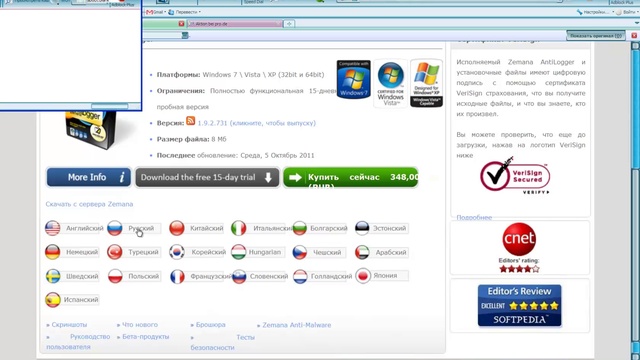Screen dimensions: 640x360
Task: Choose the Swedish language flag
Action: pos(53,276)
